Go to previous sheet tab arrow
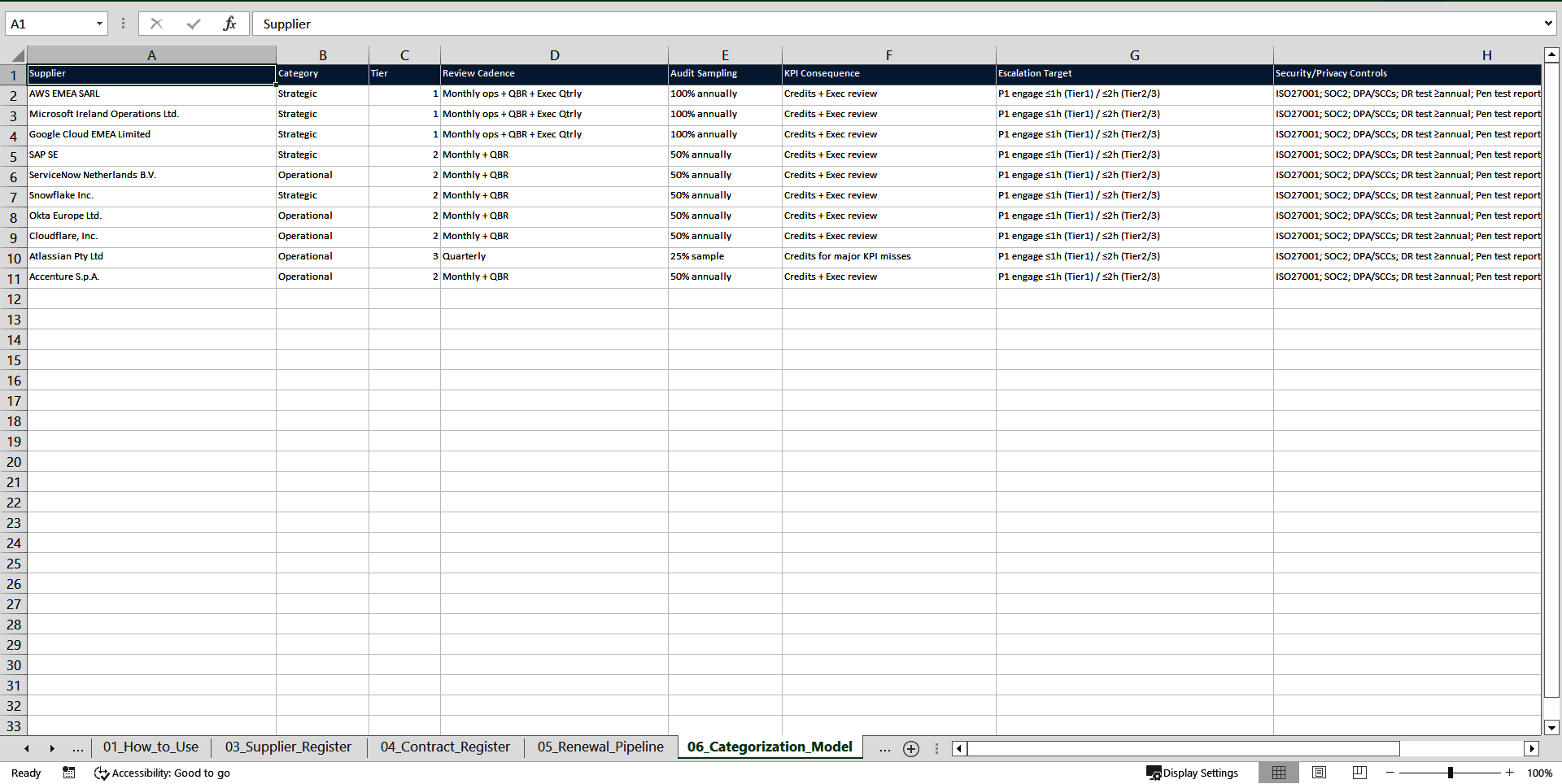Image resolution: width=1562 pixels, height=784 pixels. [x=27, y=748]
